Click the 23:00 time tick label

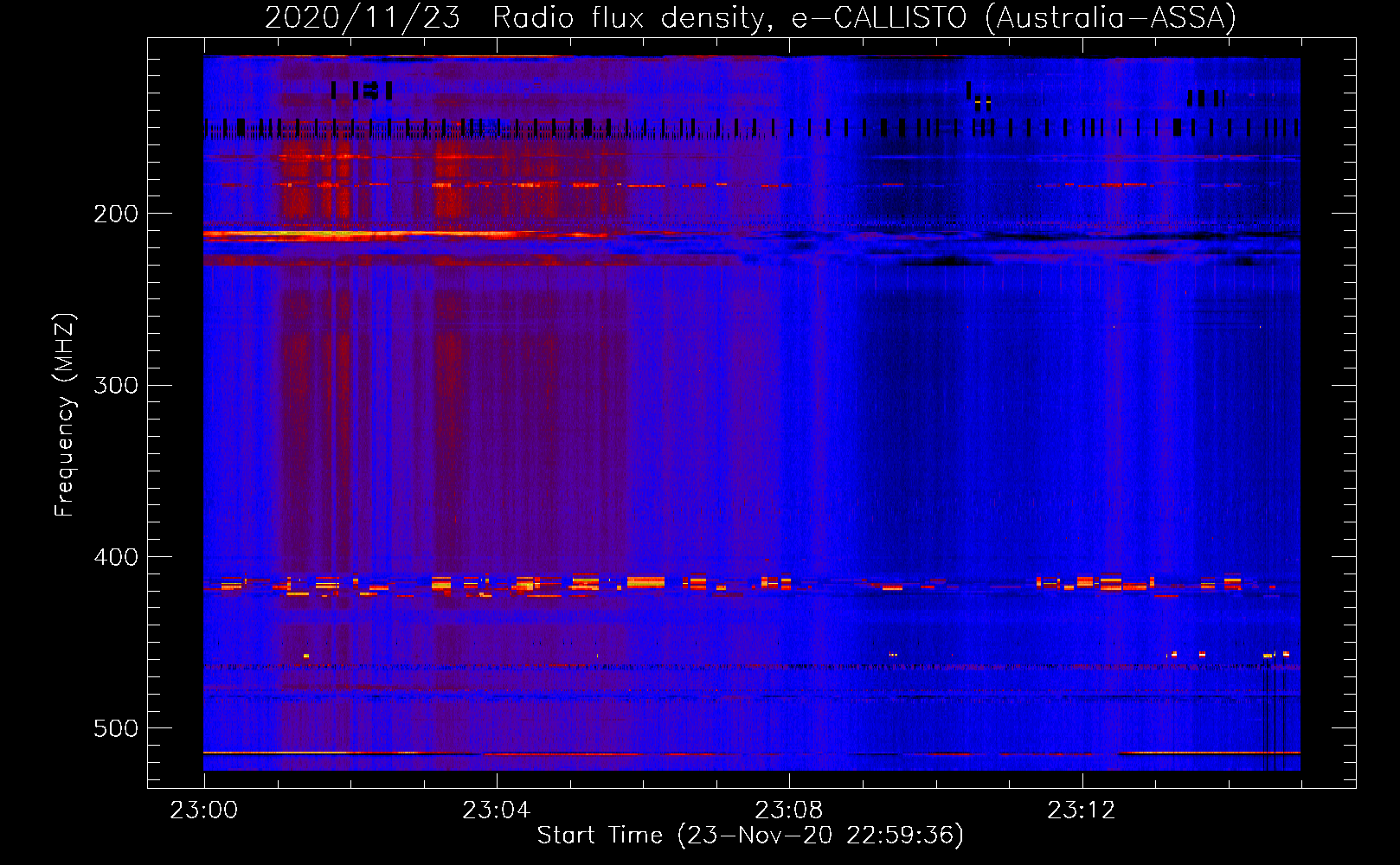(x=203, y=811)
